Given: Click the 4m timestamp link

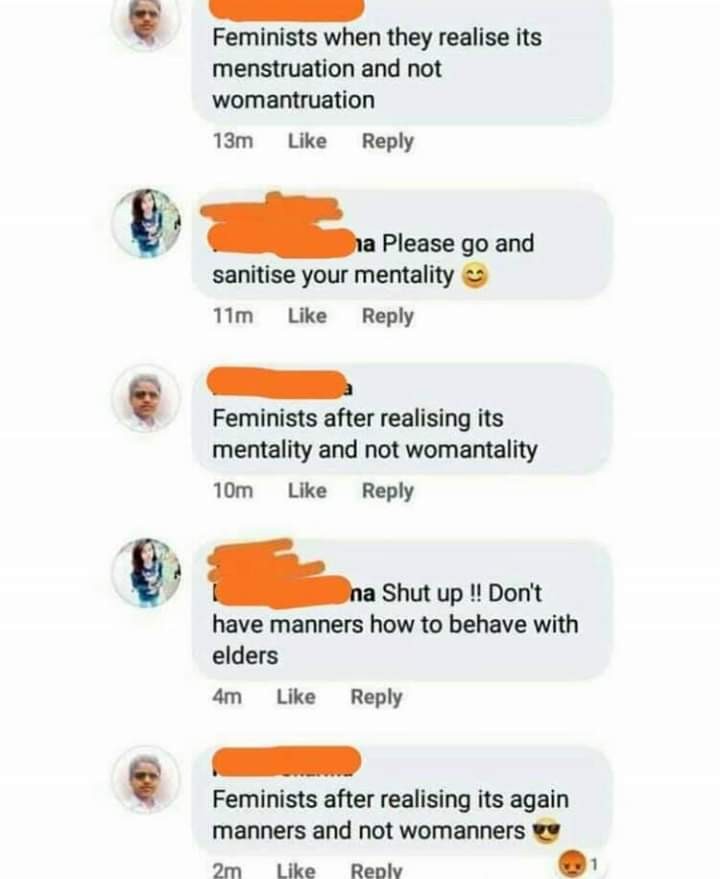Looking at the screenshot, I should [x=227, y=697].
